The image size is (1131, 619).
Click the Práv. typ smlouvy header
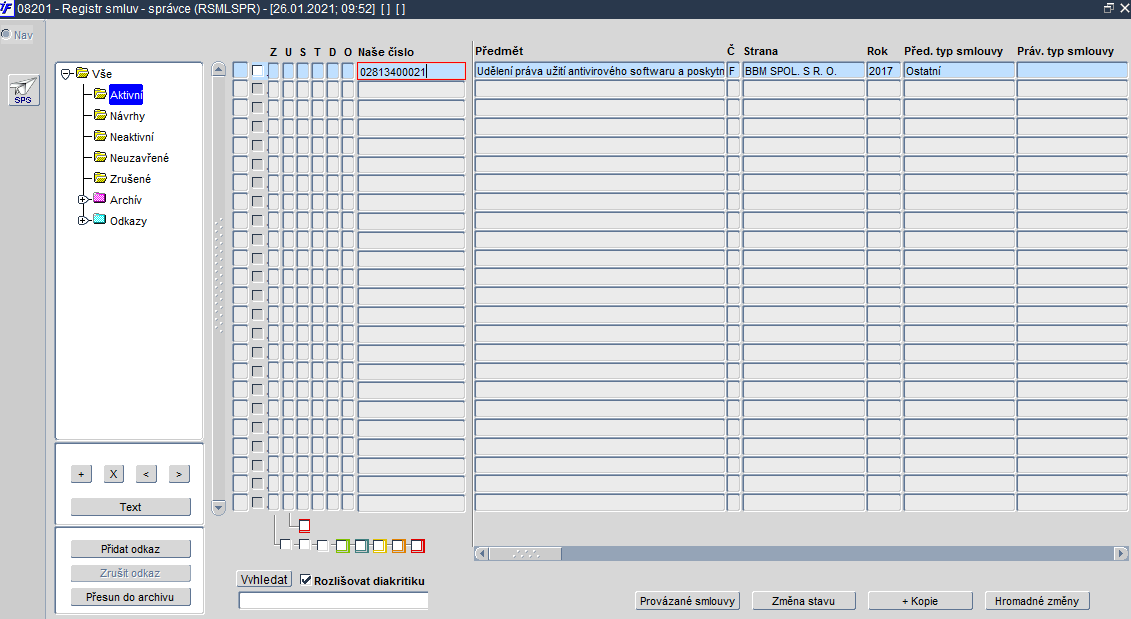(x=1065, y=51)
